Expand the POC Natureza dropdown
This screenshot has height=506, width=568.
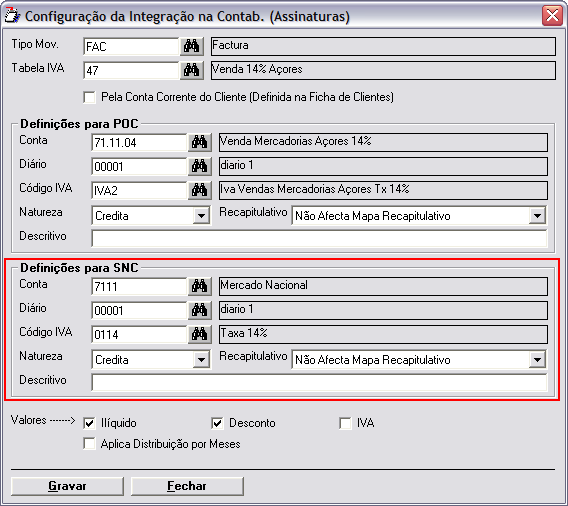pyautogui.click(x=201, y=216)
